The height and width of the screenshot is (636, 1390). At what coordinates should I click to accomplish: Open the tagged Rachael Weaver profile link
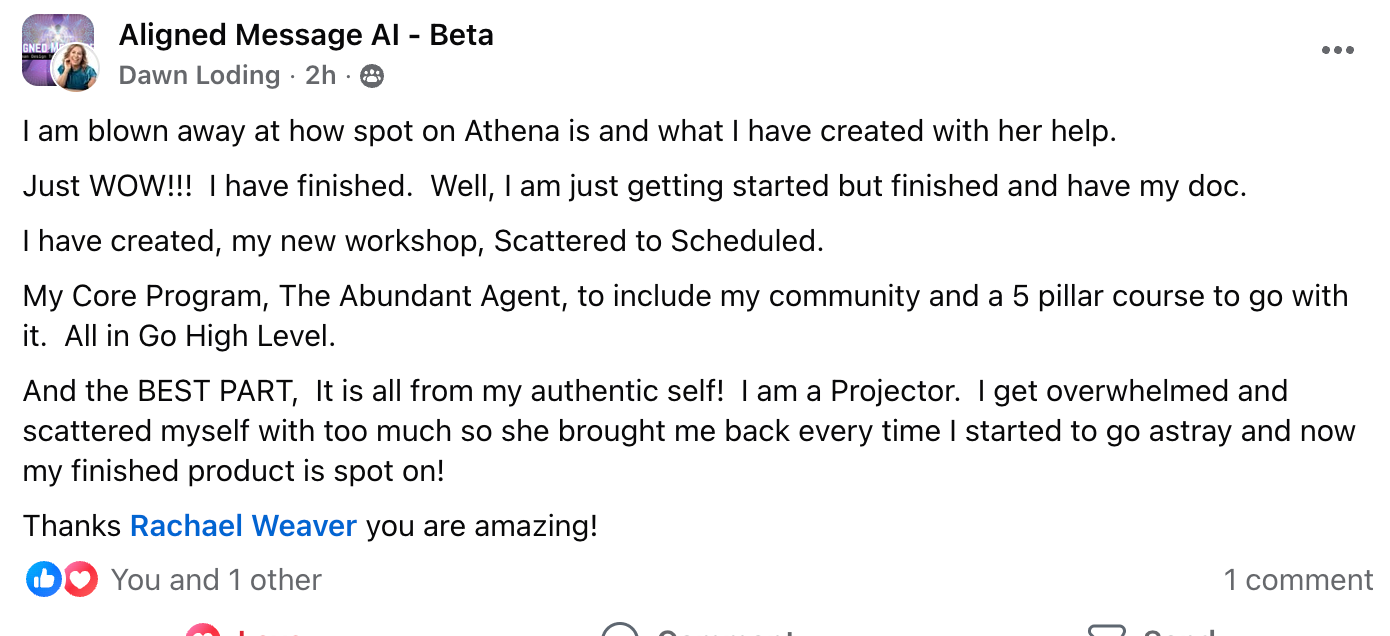point(243,526)
